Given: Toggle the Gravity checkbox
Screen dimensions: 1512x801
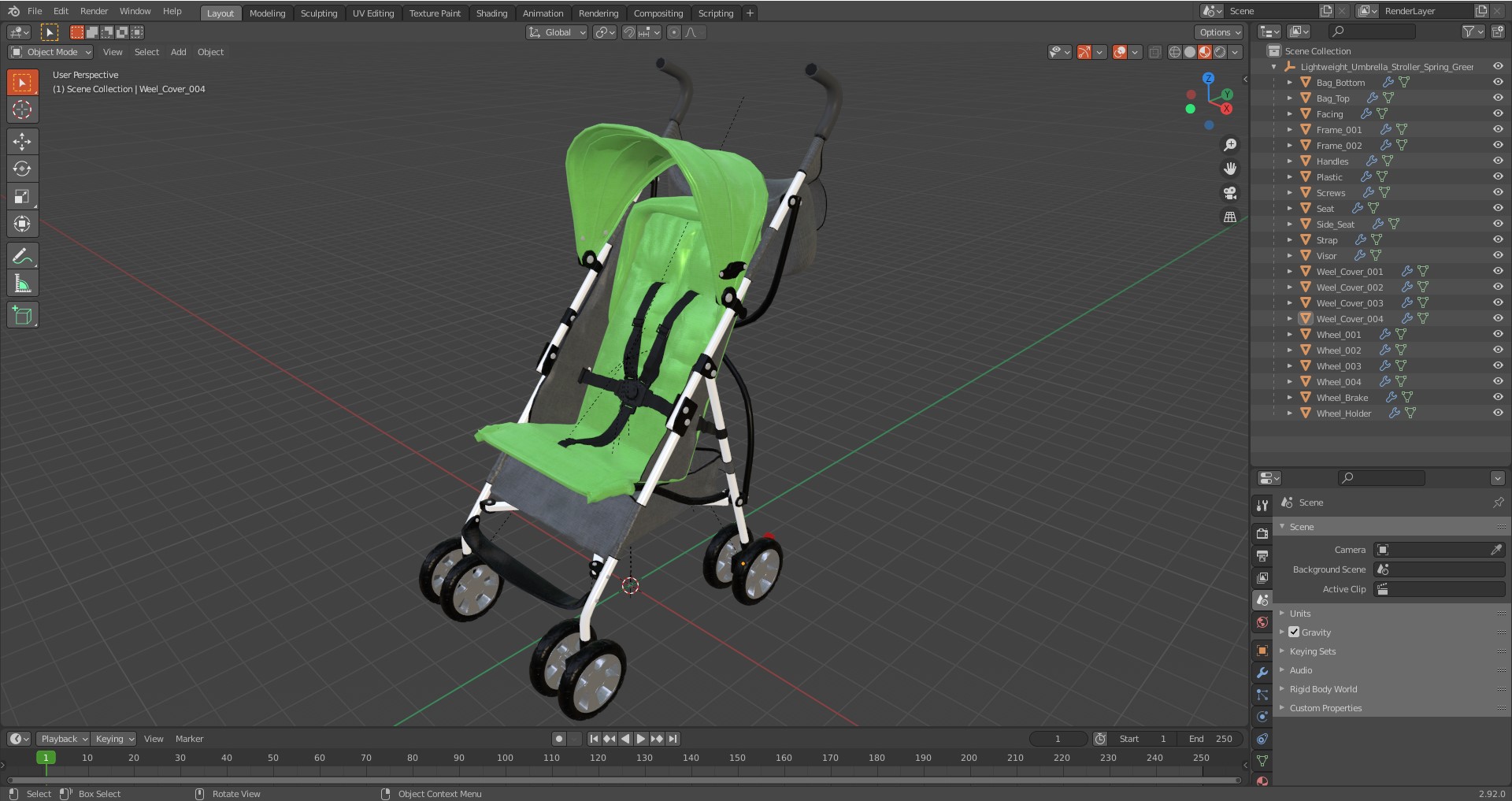Looking at the screenshot, I should click(1294, 632).
